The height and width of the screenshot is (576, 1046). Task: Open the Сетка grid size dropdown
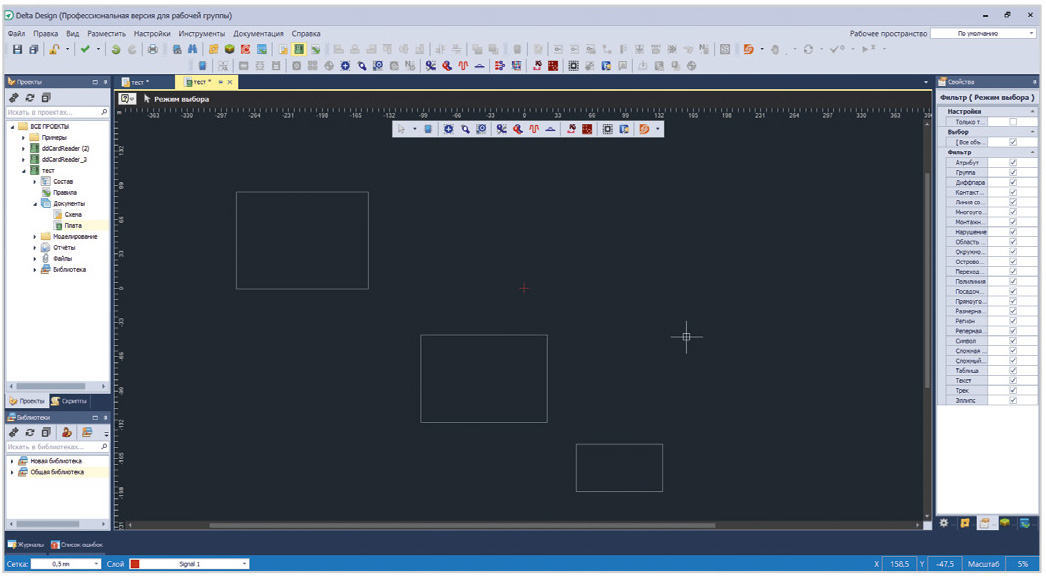point(97,564)
